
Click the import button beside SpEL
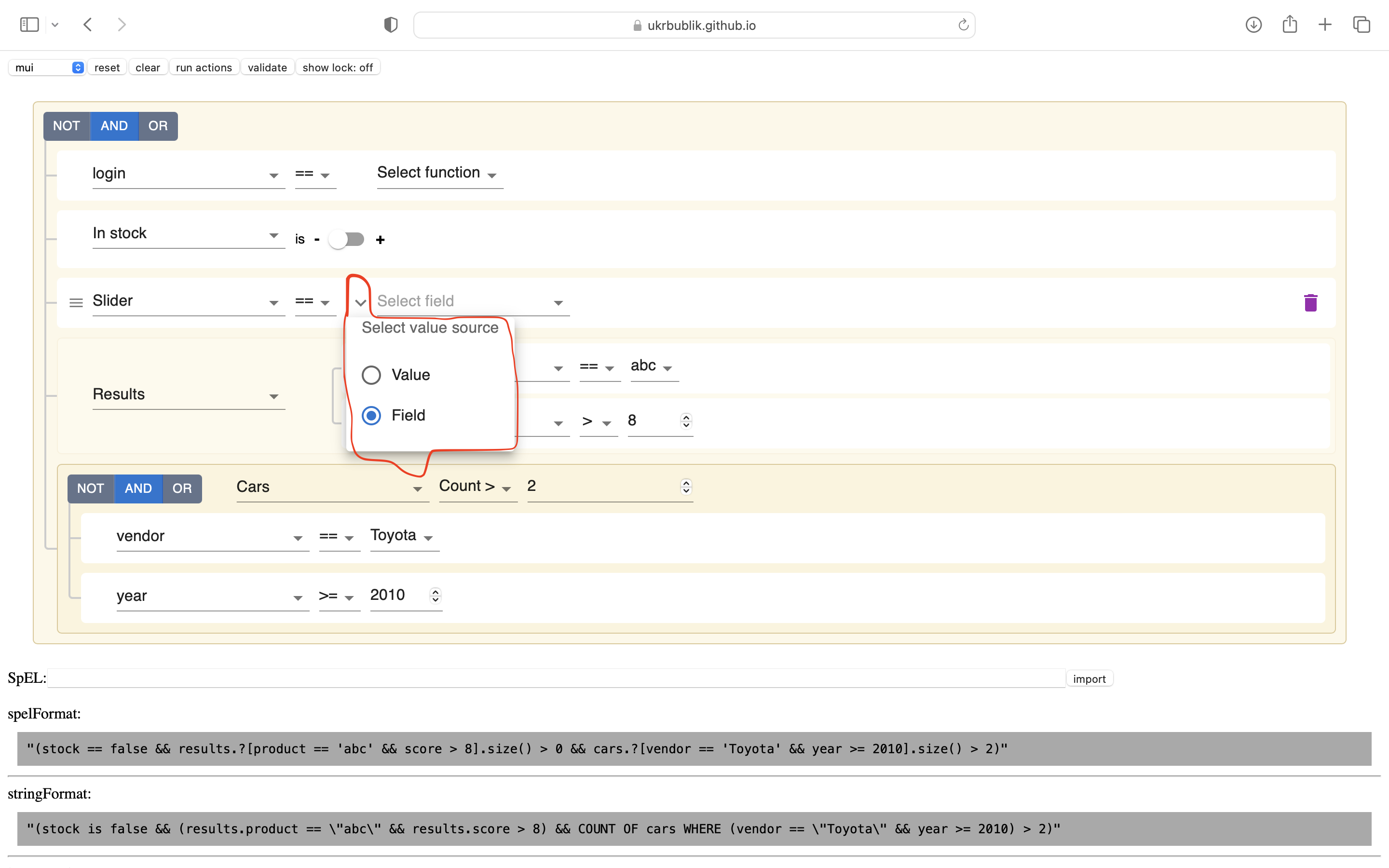tap(1089, 678)
